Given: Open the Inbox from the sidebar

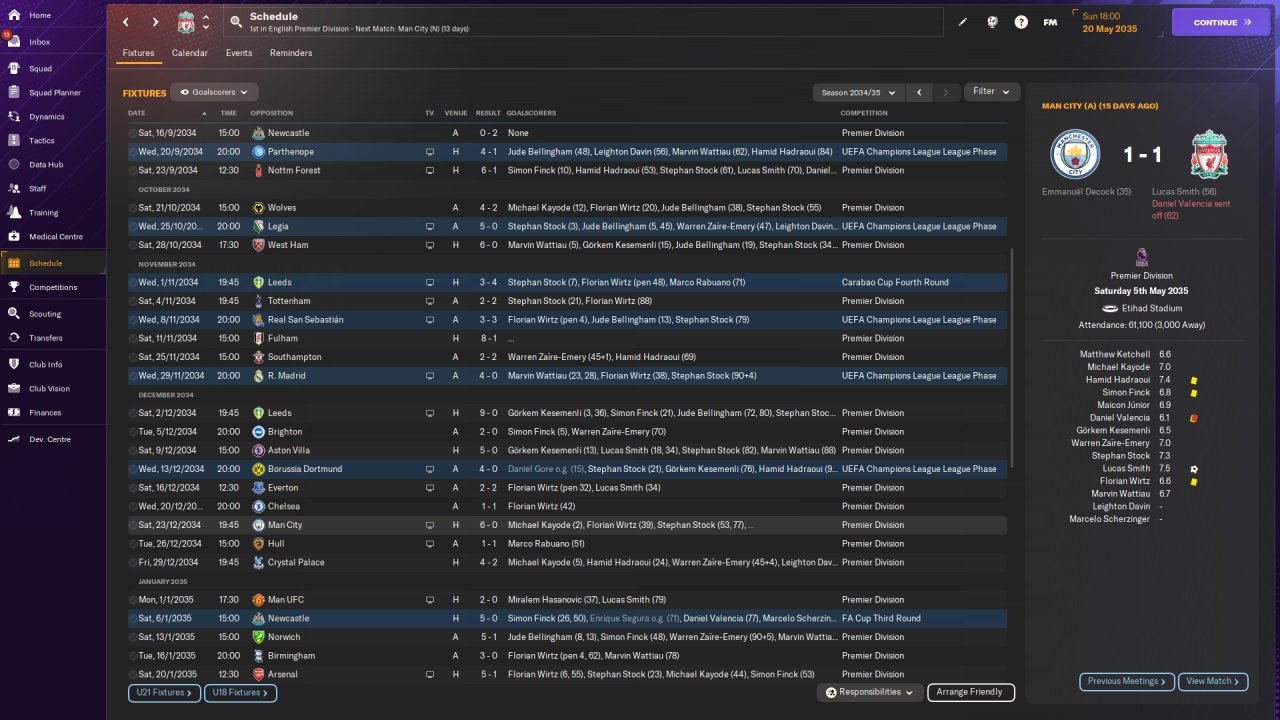Looking at the screenshot, I should tap(40, 42).
